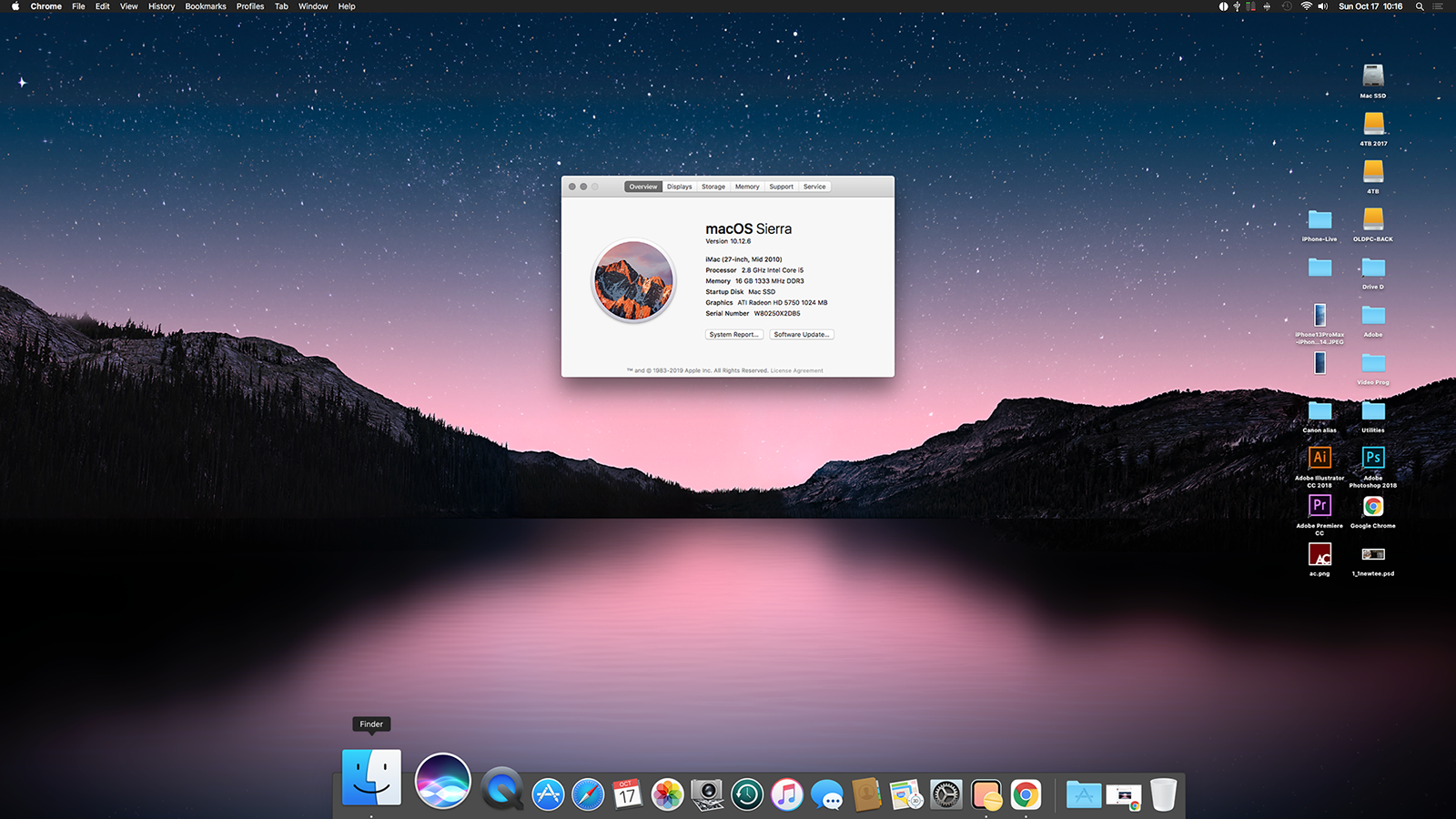The image size is (1456, 819).
Task: Open the Help menu
Action: point(347,6)
